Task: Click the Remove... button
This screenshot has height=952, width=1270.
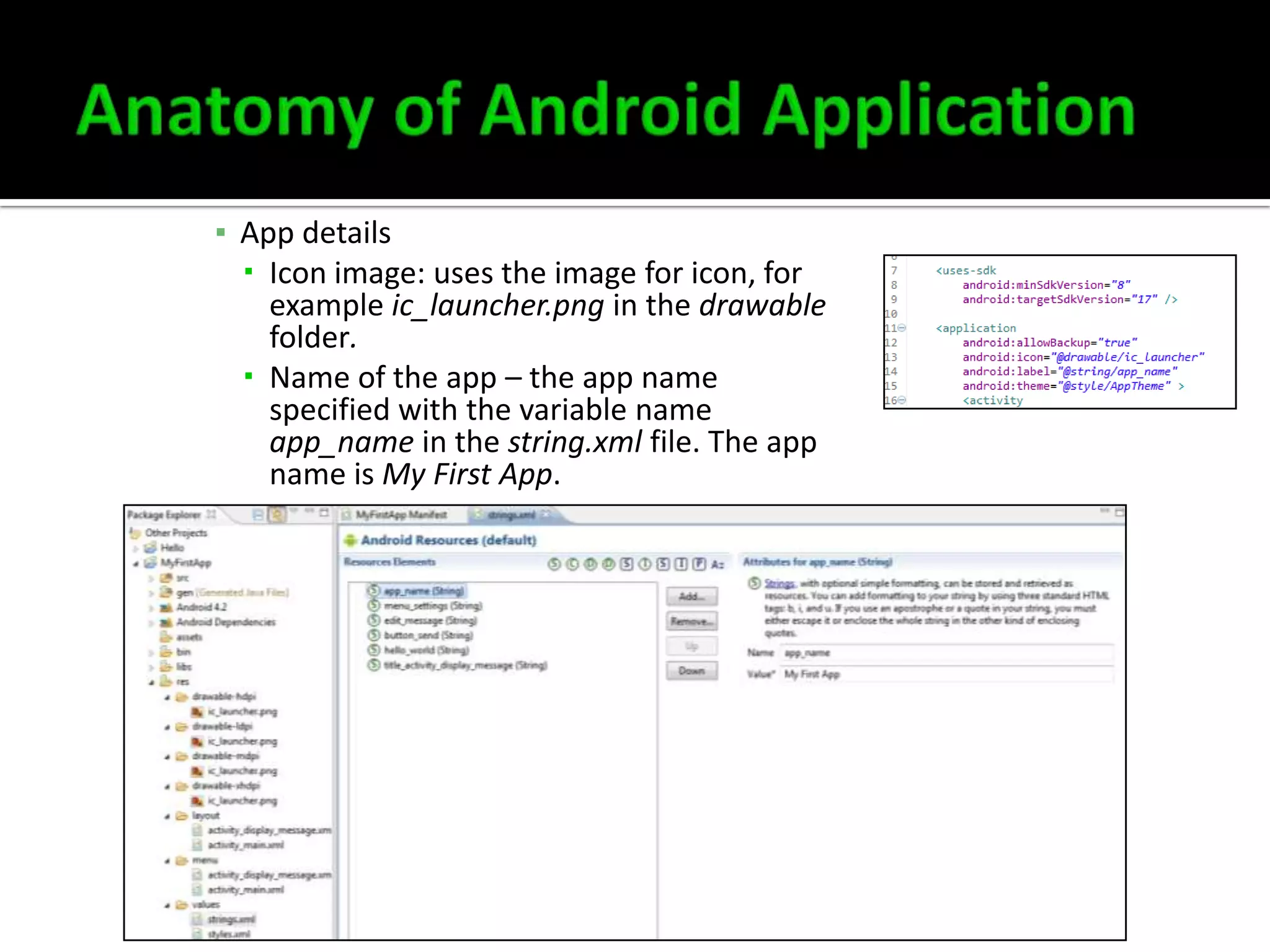Action: click(692, 621)
